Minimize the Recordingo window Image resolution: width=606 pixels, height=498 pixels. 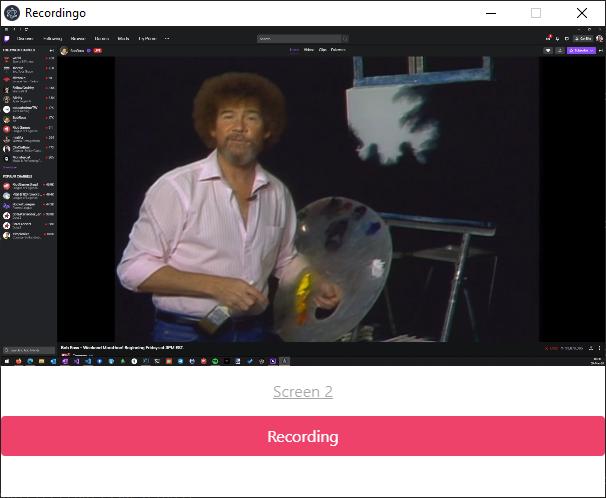(491, 13)
